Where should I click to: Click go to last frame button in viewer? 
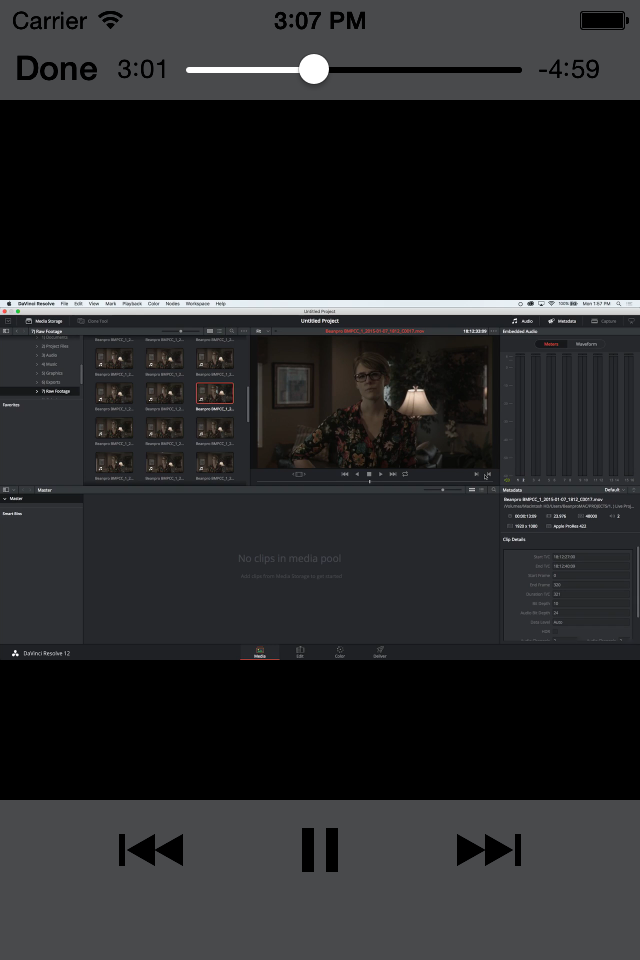[393, 474]
